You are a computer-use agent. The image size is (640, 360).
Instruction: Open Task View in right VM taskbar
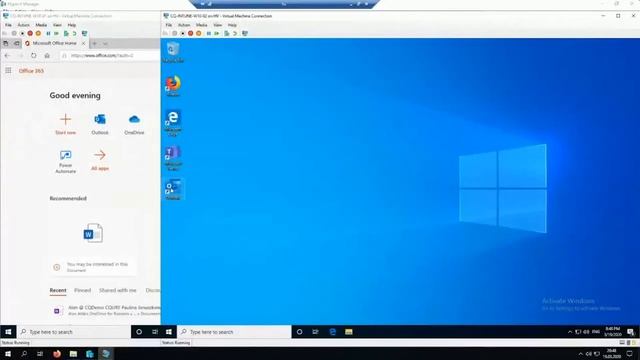tap(316, 332)
